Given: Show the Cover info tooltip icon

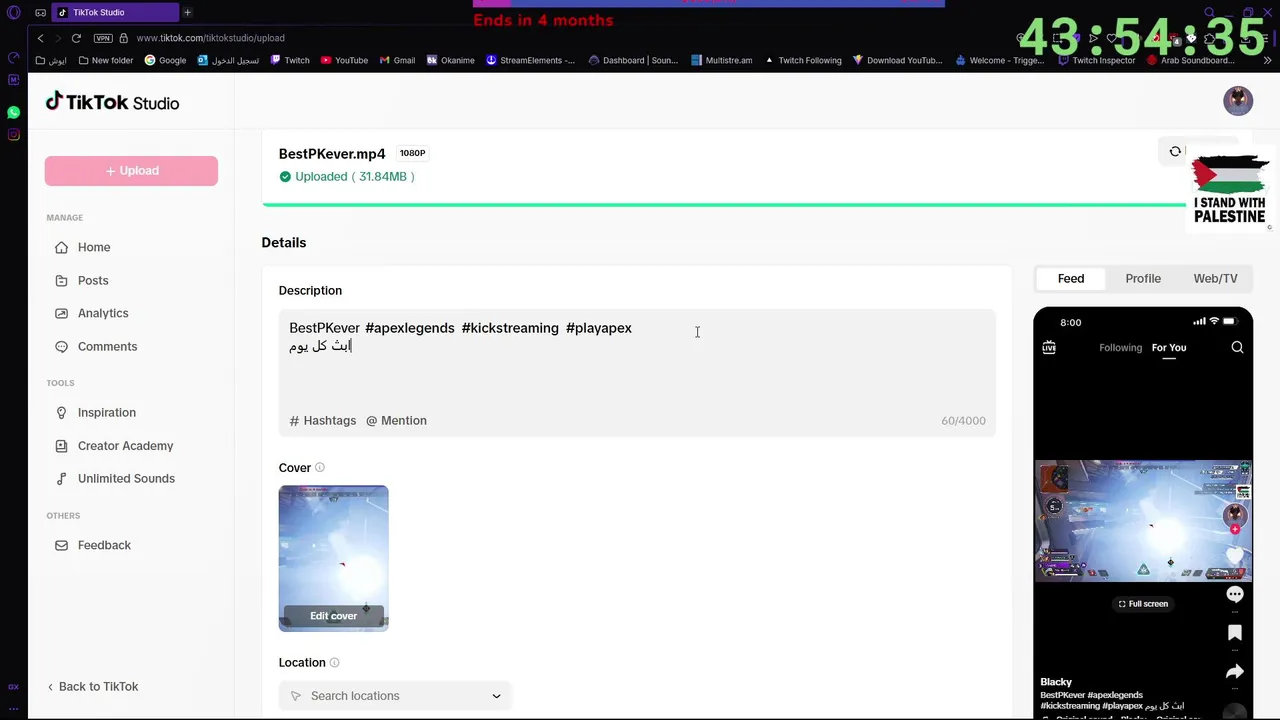Looking at the screenshot, I should coord(320,467).
